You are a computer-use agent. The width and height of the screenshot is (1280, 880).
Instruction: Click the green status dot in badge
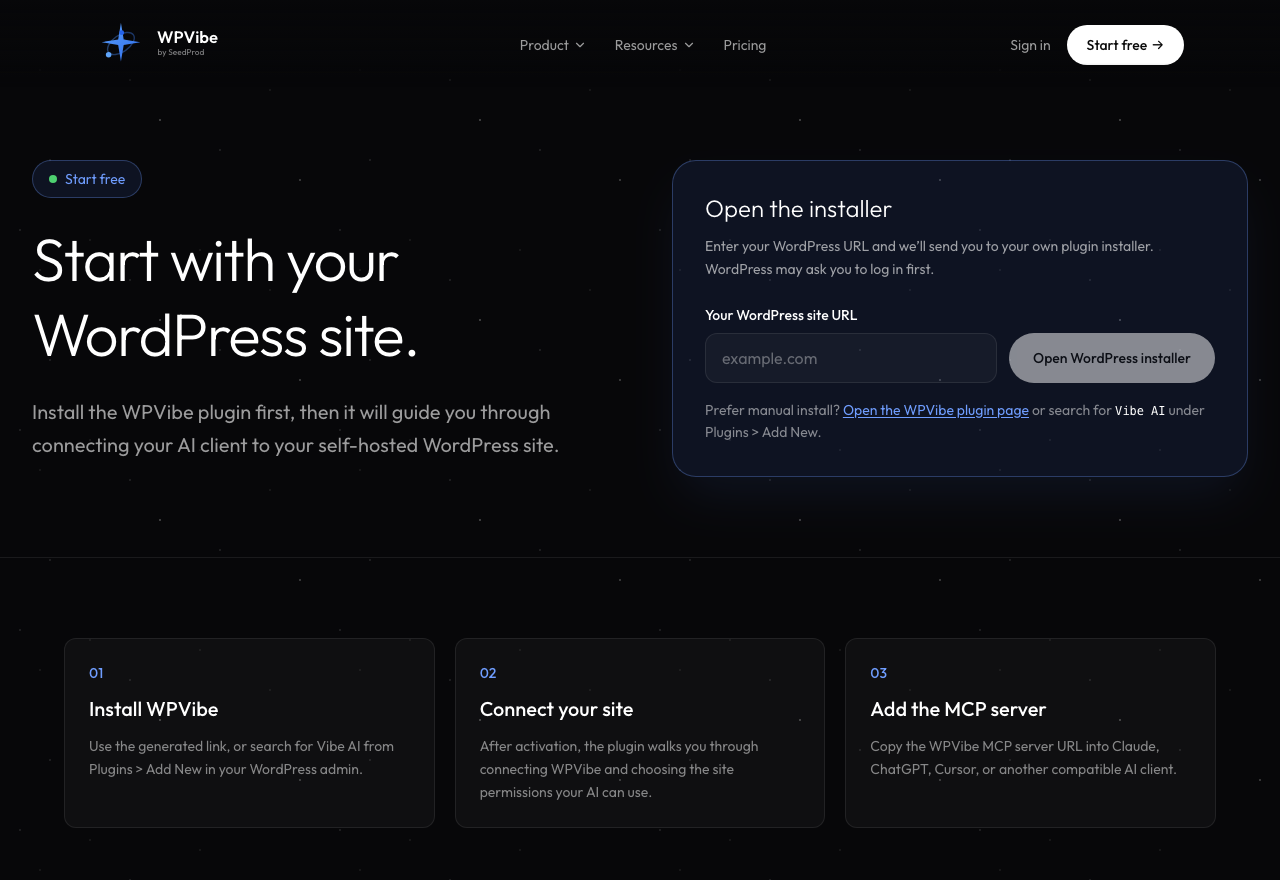coord(53,179)
